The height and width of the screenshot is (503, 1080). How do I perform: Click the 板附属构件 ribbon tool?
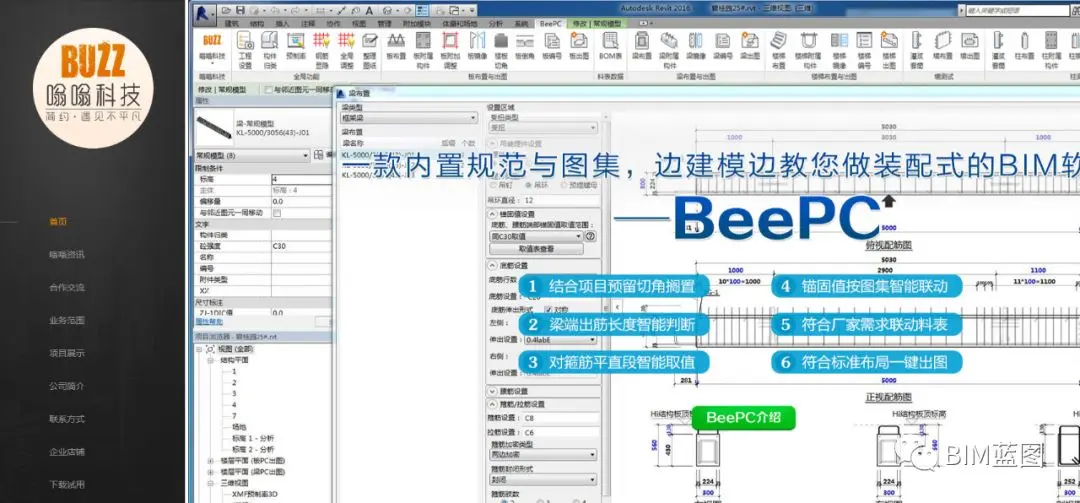click(422, 49)
